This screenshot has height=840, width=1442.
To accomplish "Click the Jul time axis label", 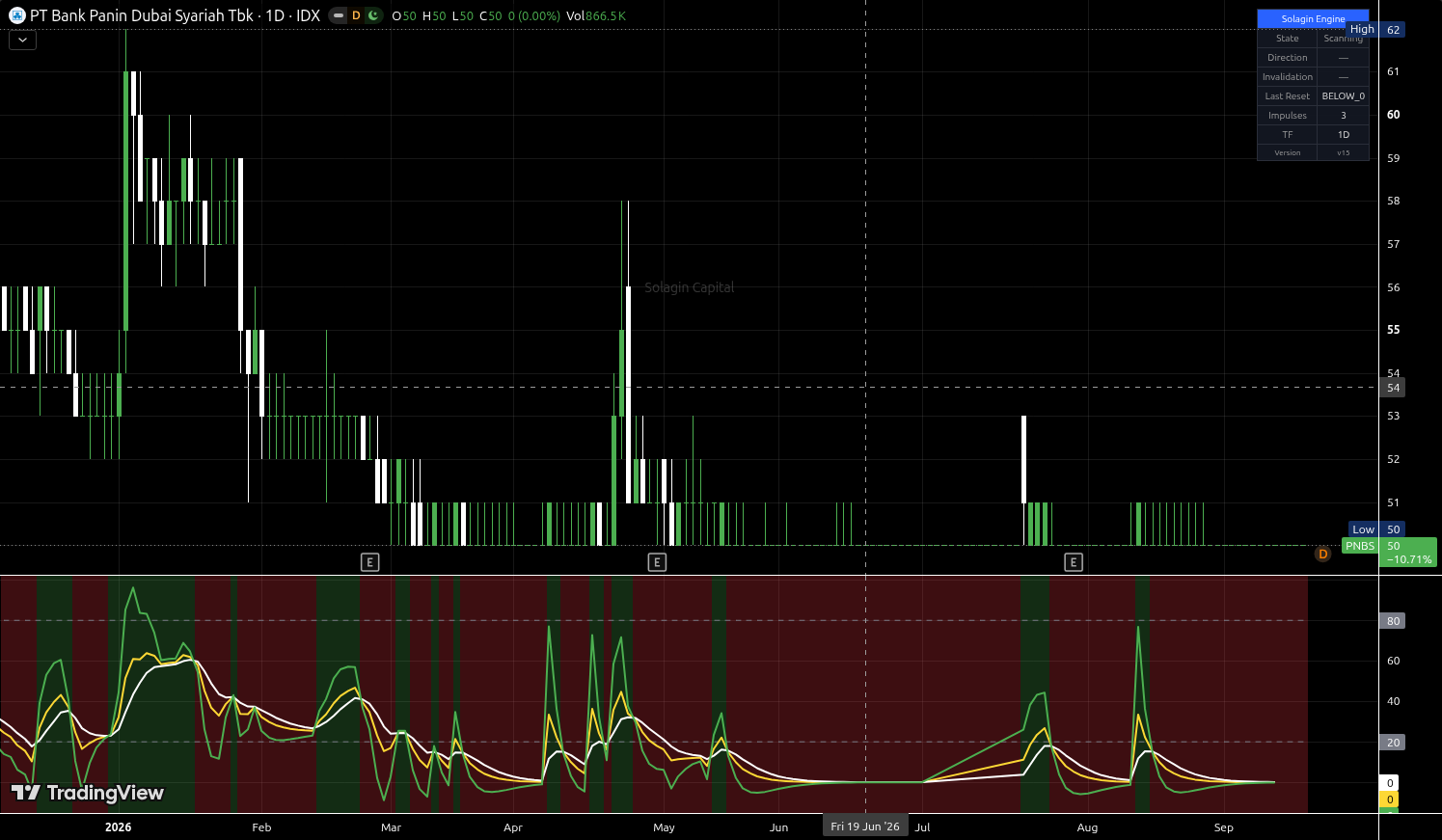I will pos(923,827).
